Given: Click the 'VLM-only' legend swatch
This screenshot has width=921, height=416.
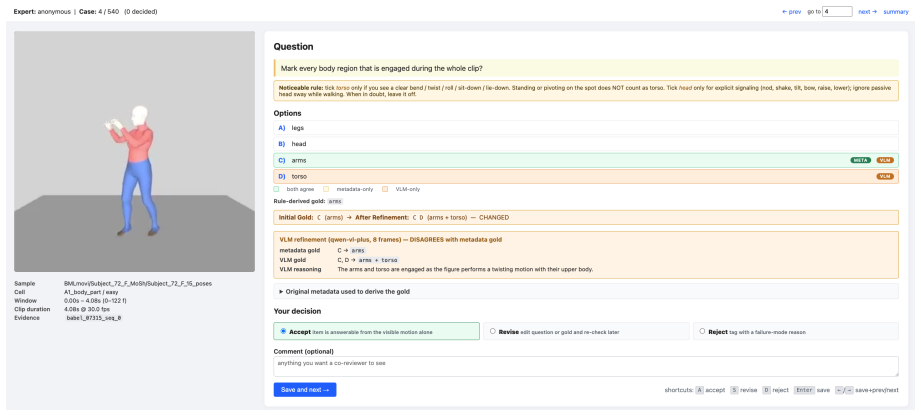Looking at the screenshot, I should 385,189.
